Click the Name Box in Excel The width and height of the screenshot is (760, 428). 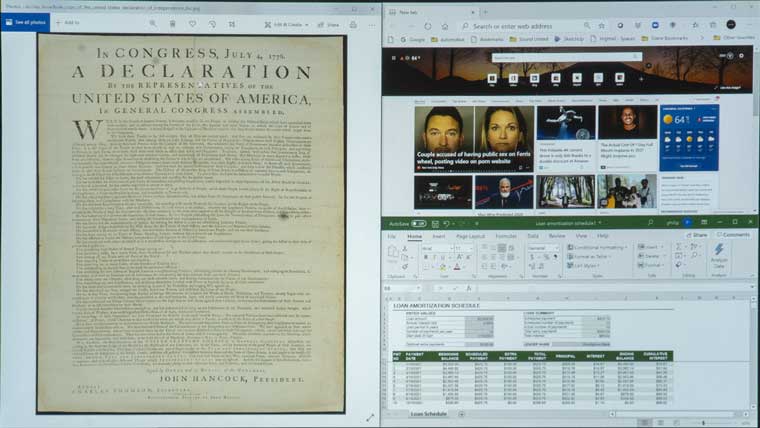point(402,288)
